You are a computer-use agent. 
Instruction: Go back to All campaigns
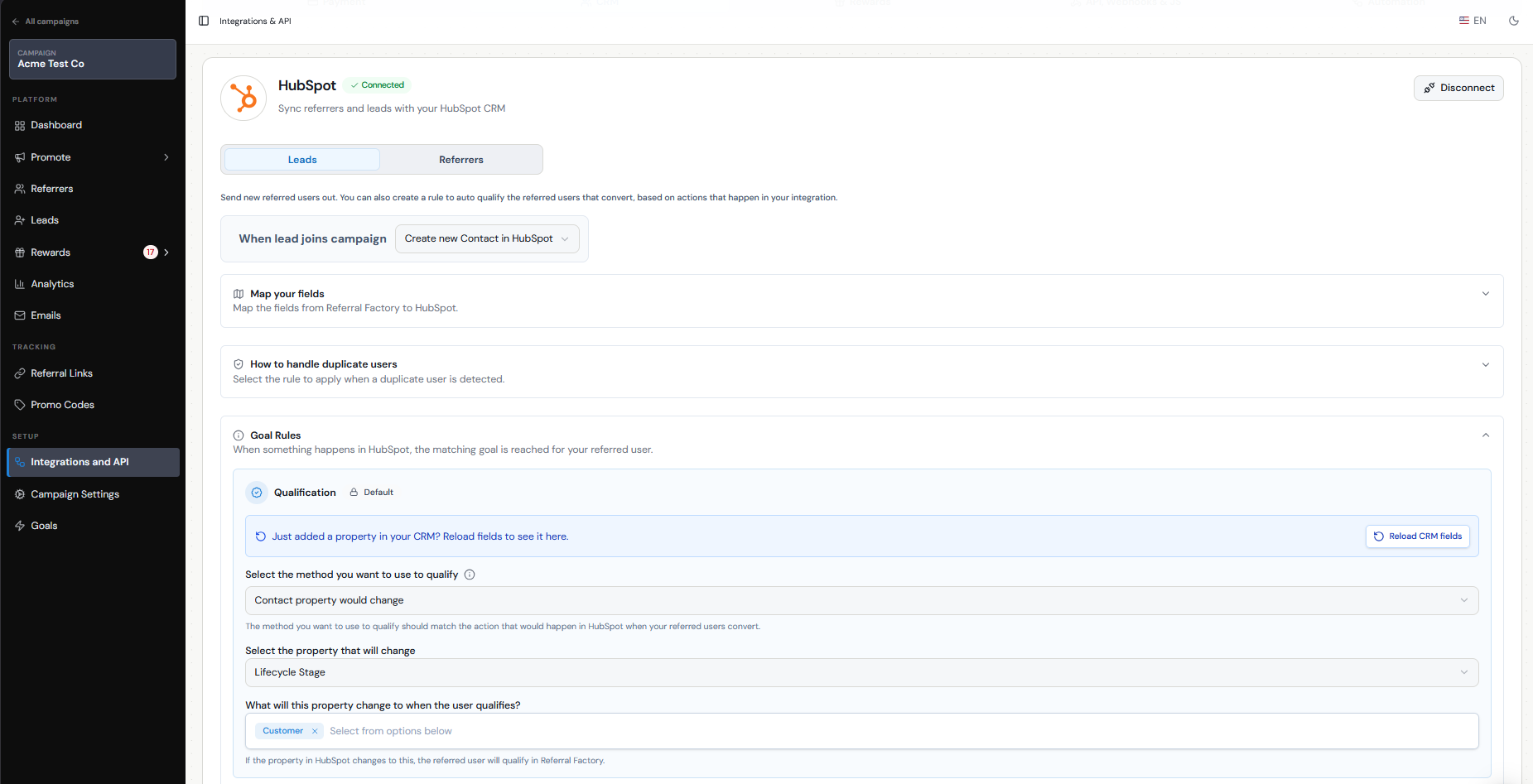(46, 22)
